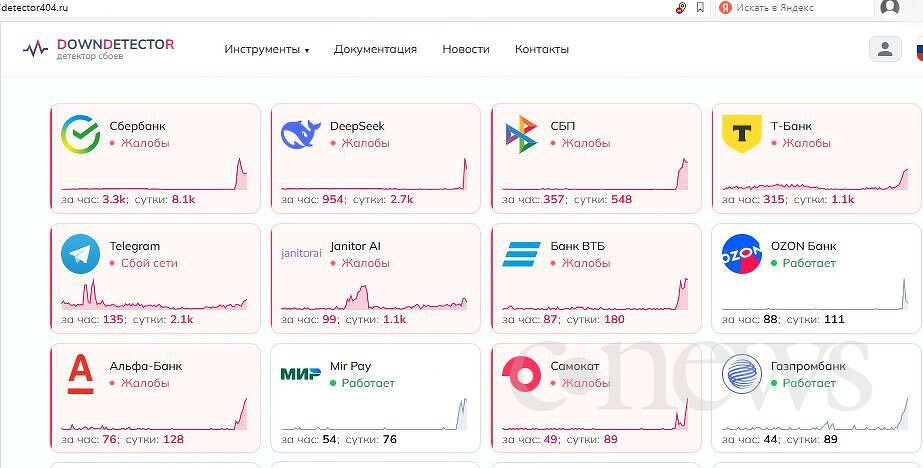Click the OZON Bank logo
Screen dimensions: 923x468
click(741, 254)
